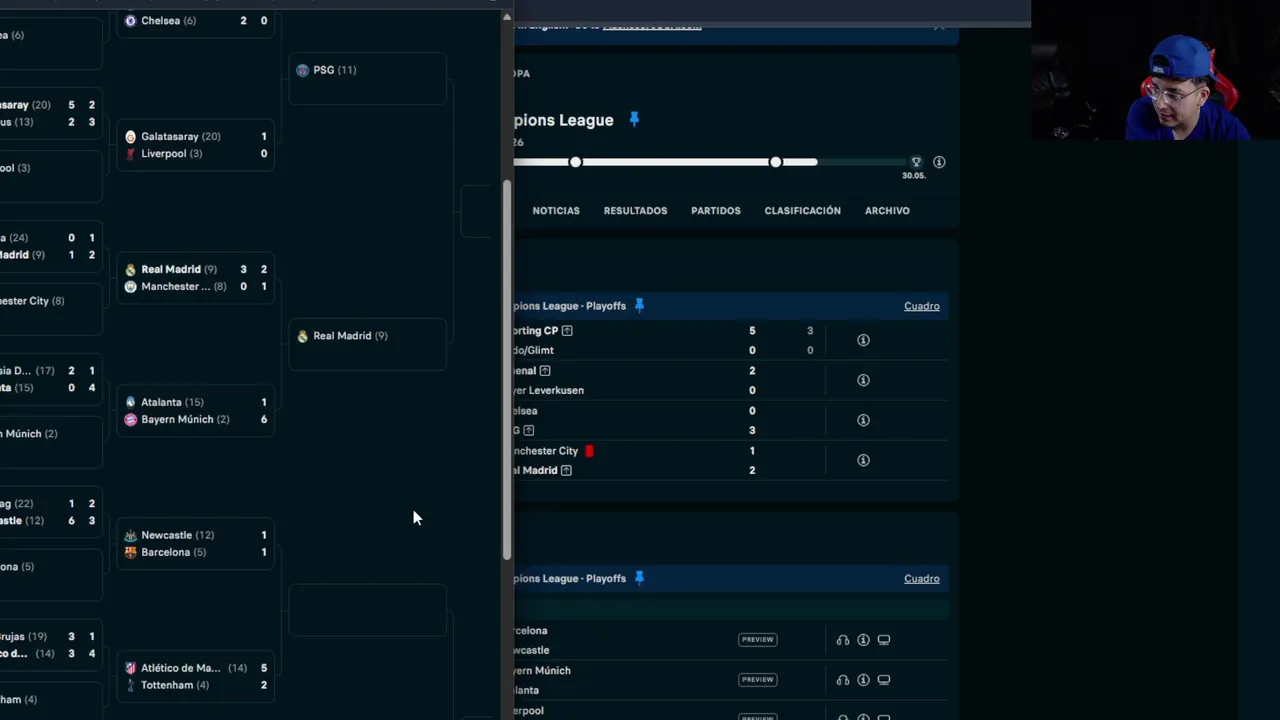This screenshot has height=720, width=1280.
Task: Click Real Madrid crest in the 3-2 tie
Action: 130,269
